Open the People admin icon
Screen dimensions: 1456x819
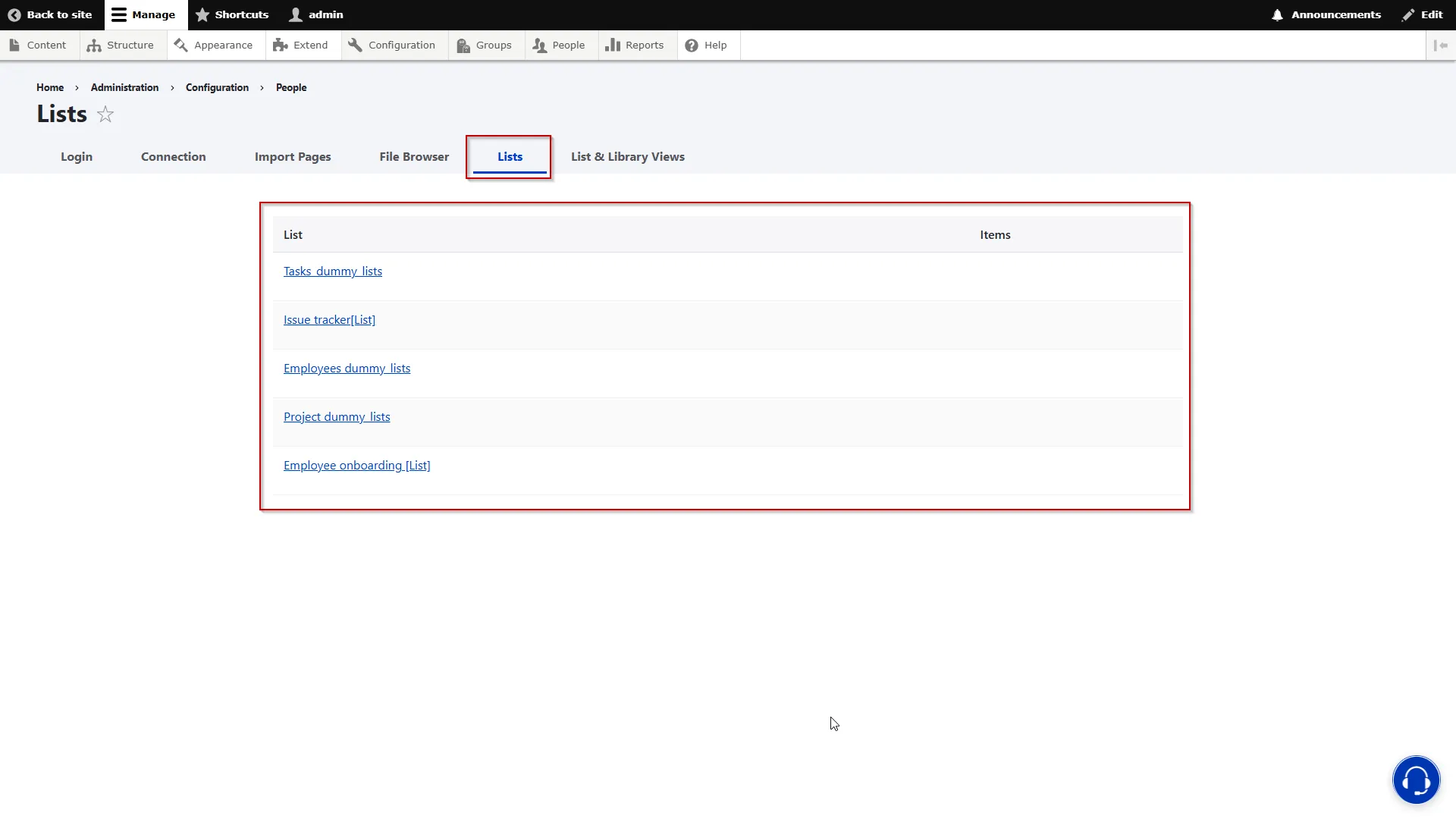tap(540, 45)
